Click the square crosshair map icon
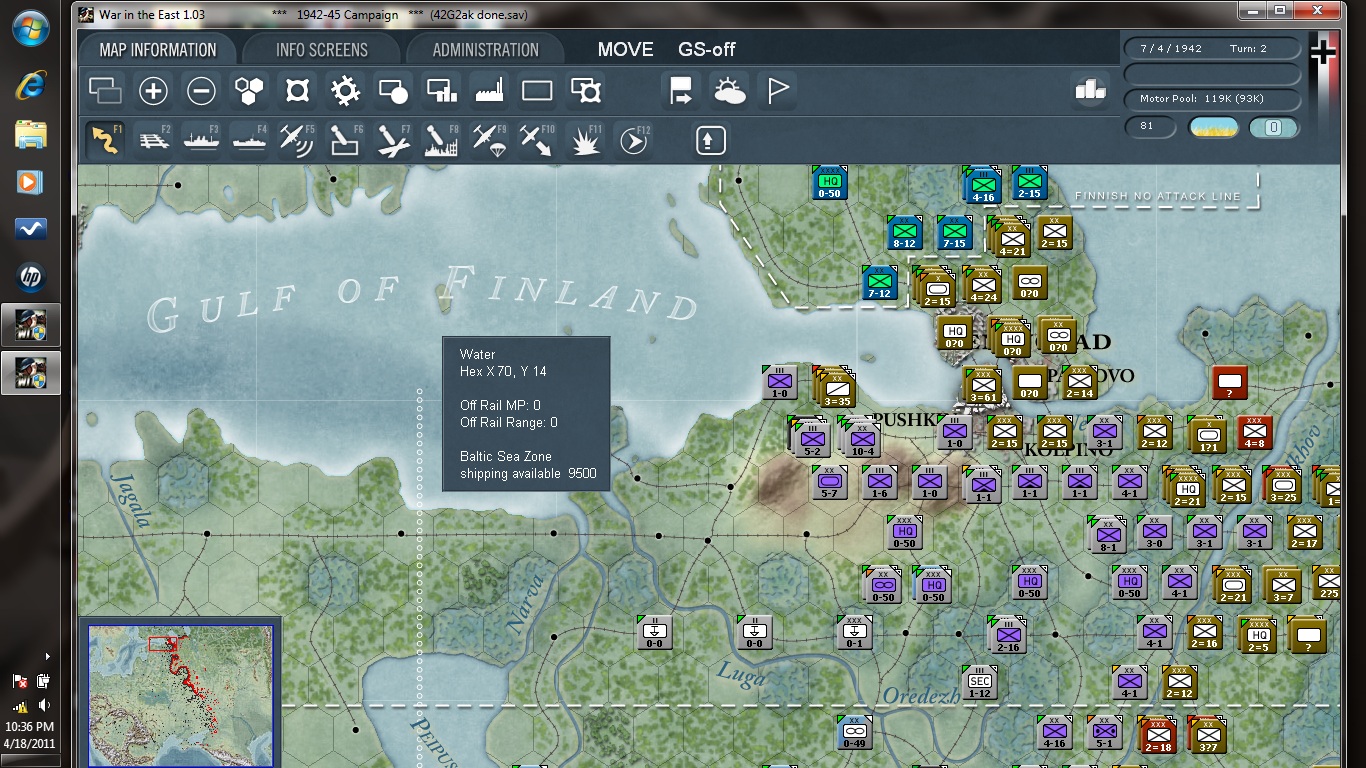Viewport: 1366px width, 768px height. pyautogui.click(x=297, y=92)
